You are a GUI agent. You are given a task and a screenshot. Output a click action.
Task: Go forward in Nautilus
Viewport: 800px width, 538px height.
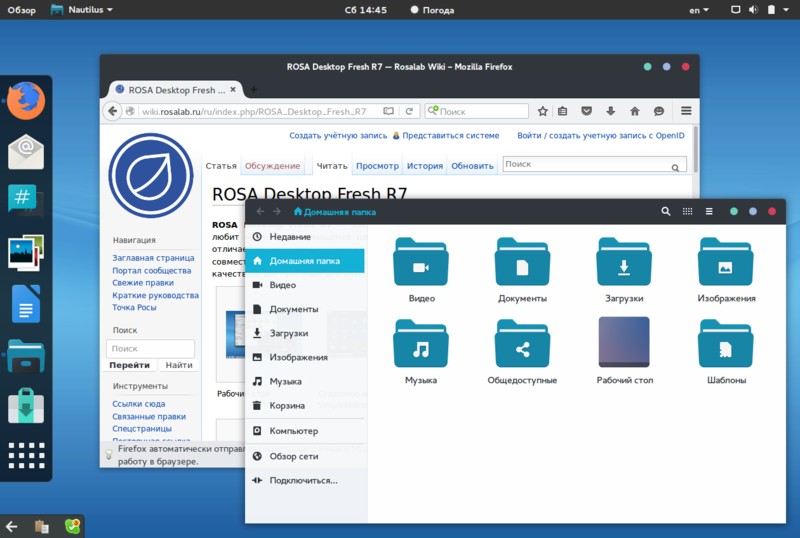point(277,211)
